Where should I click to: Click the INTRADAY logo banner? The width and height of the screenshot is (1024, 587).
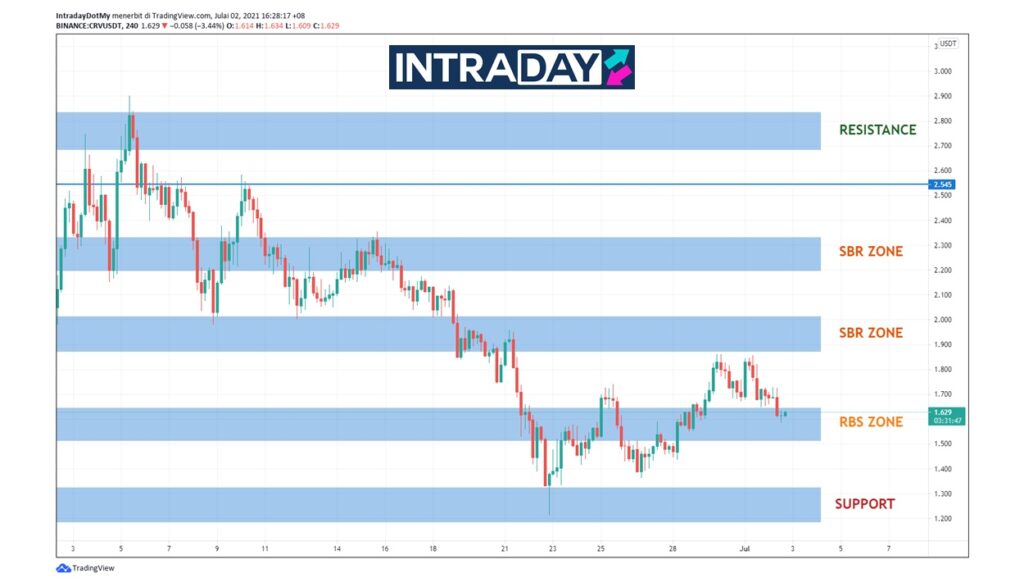(511, 67)
